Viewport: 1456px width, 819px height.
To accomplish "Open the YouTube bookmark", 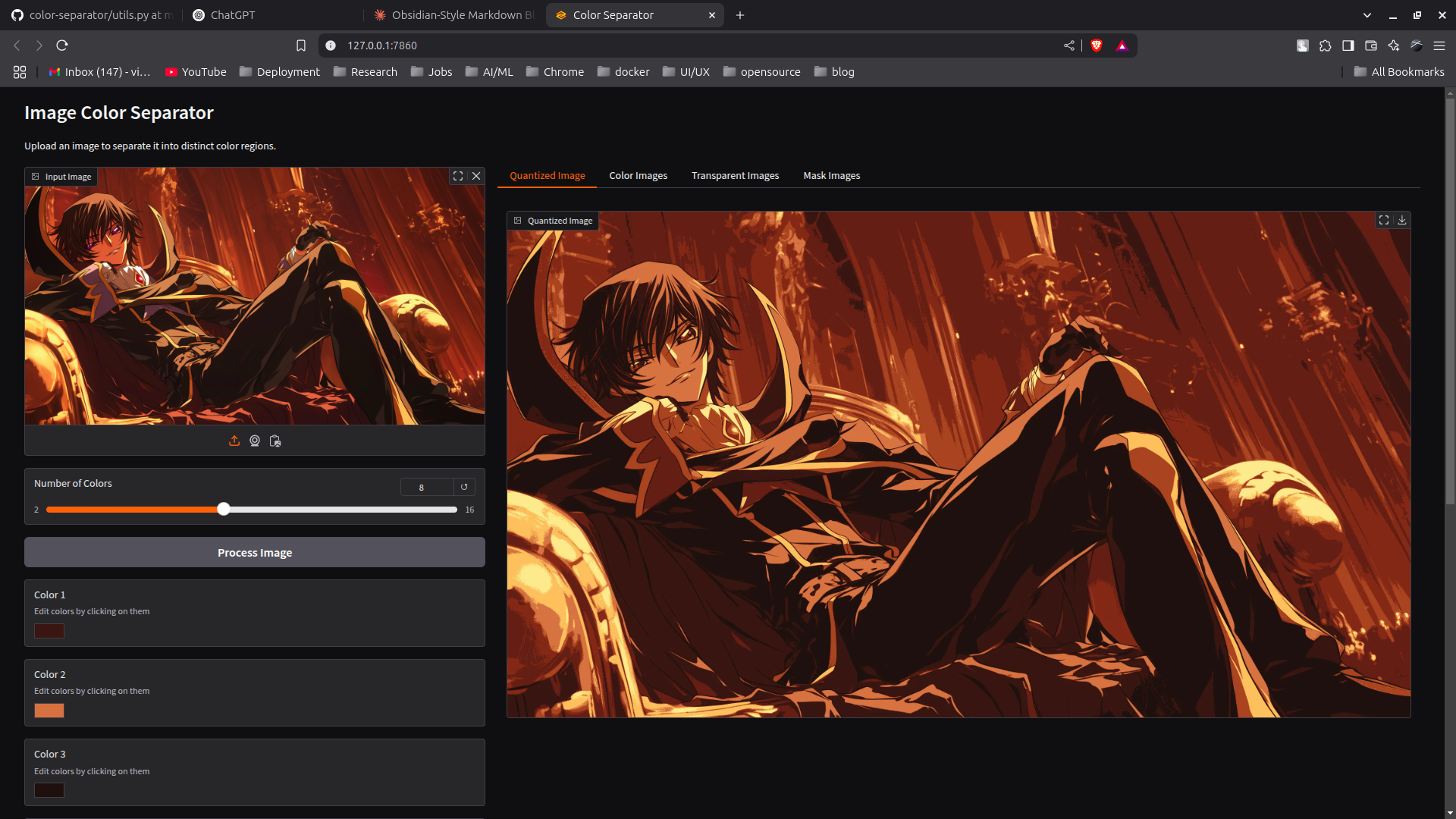I will (196, 72).
